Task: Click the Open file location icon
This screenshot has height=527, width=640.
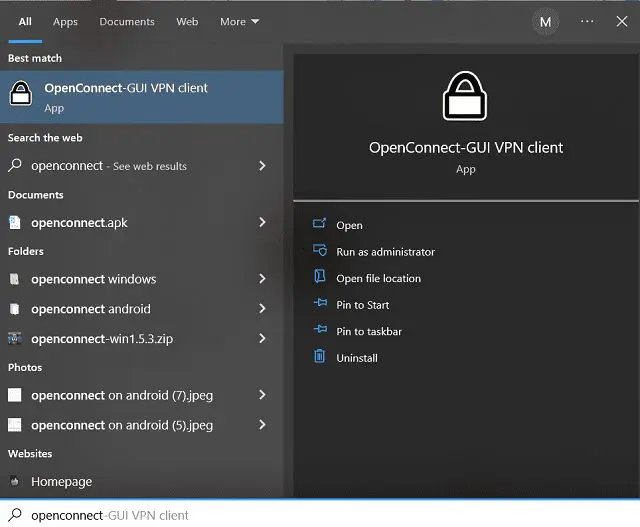Action: pos(320,277)
